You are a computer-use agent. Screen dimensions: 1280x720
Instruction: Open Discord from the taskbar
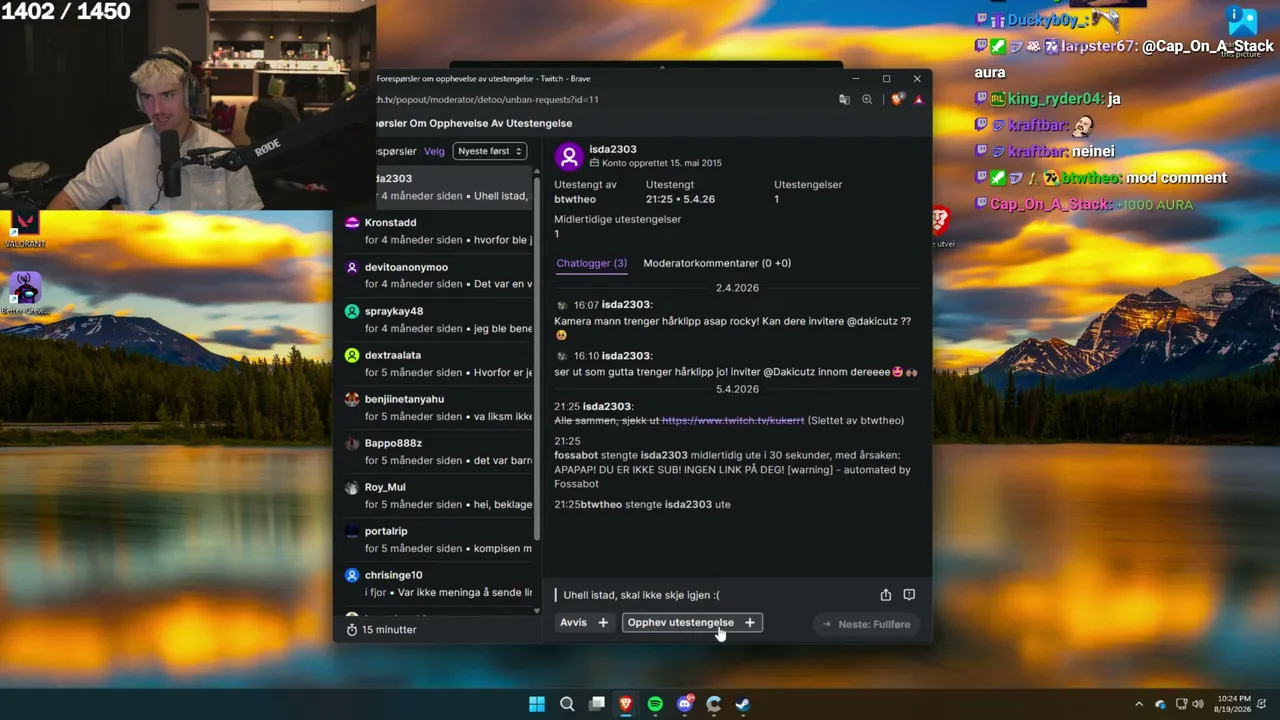coord(685,704)
